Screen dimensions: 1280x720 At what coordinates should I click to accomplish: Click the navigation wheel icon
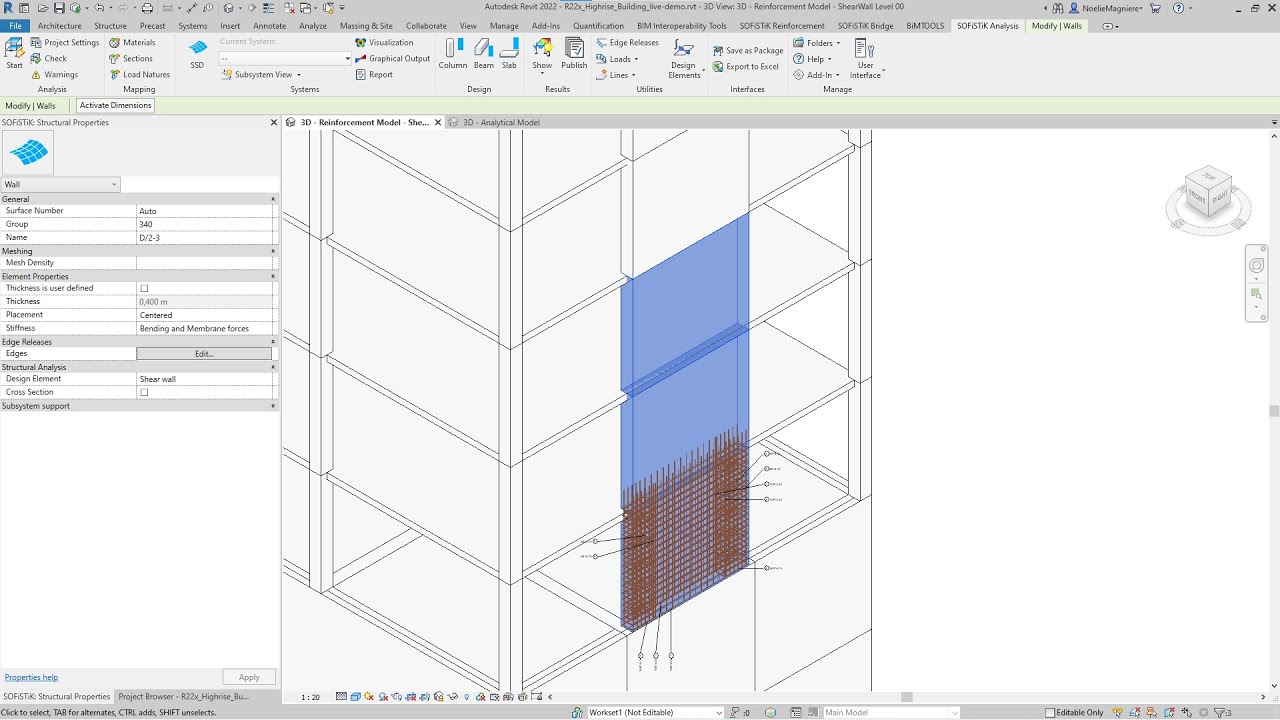point(1257,265)
